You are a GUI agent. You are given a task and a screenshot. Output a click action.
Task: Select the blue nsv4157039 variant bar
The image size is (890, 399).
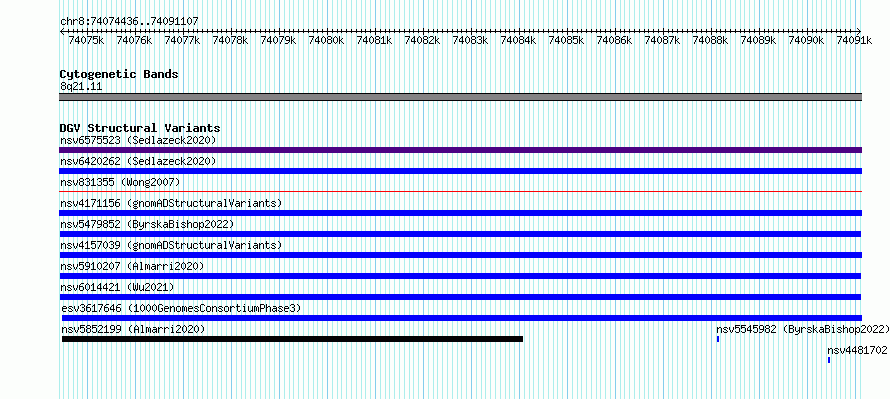(x=460, y=255)
